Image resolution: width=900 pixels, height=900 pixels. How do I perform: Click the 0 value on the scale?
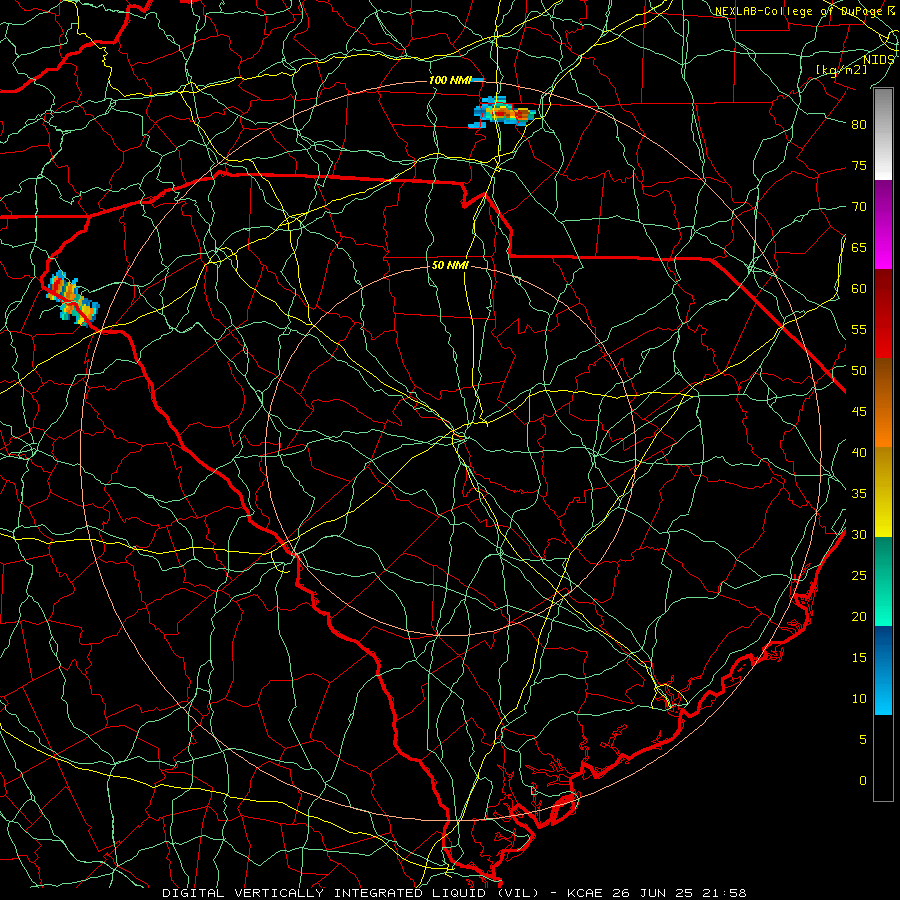863,781
